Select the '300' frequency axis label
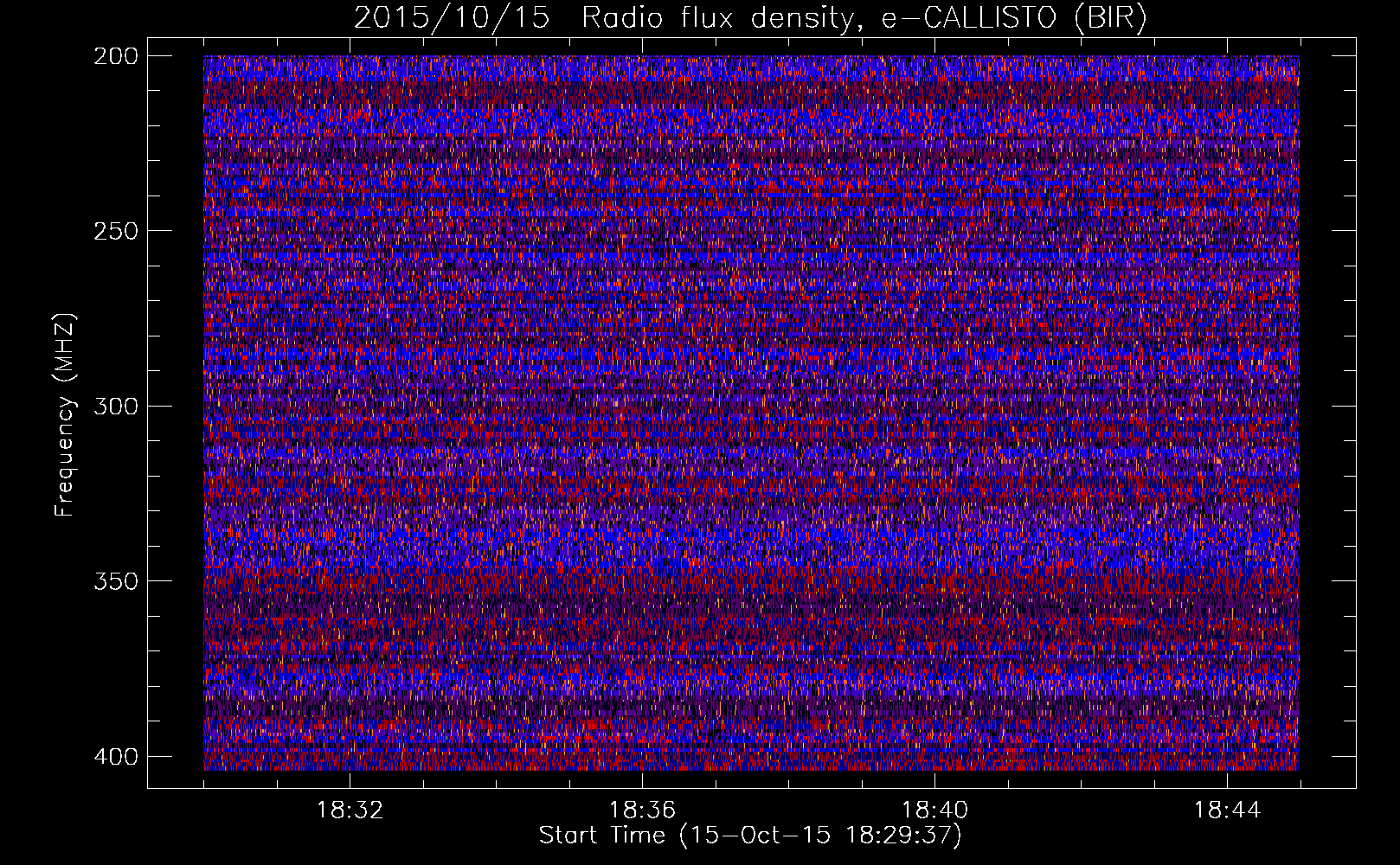 (115, 406)
